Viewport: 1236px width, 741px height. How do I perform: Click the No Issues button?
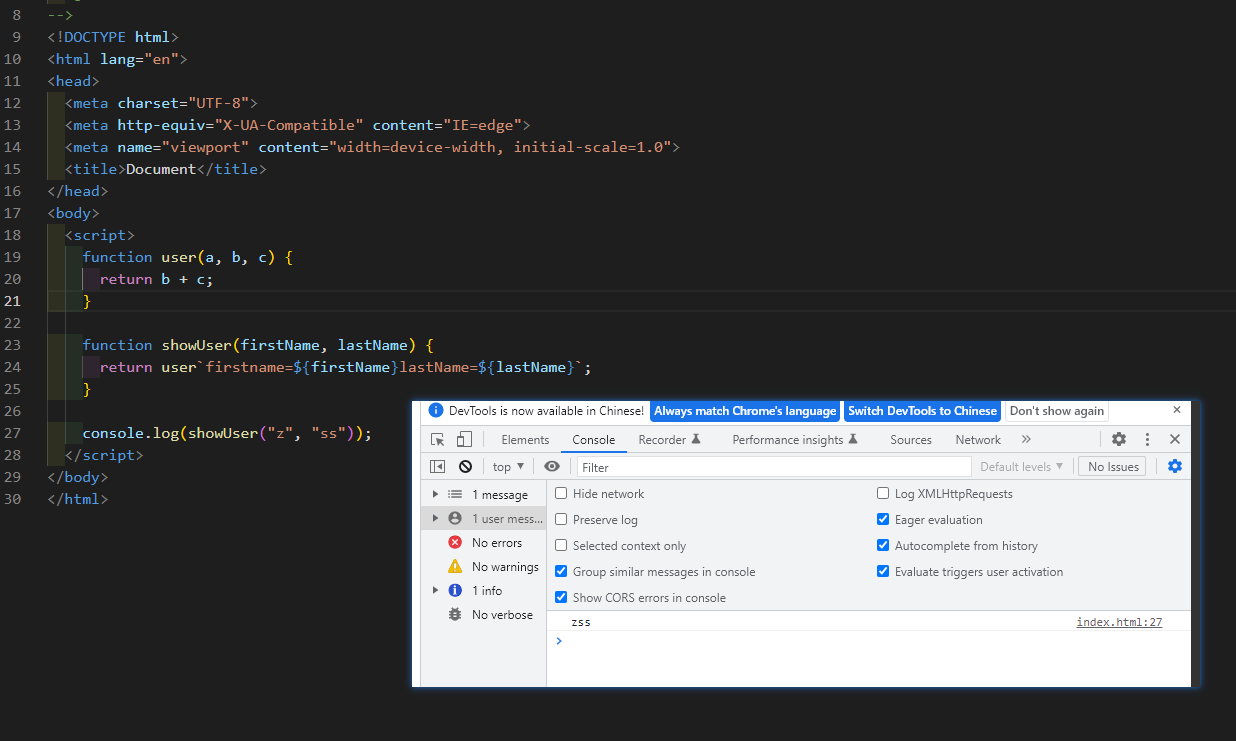pyautogui.click(x=1113, y=466)
